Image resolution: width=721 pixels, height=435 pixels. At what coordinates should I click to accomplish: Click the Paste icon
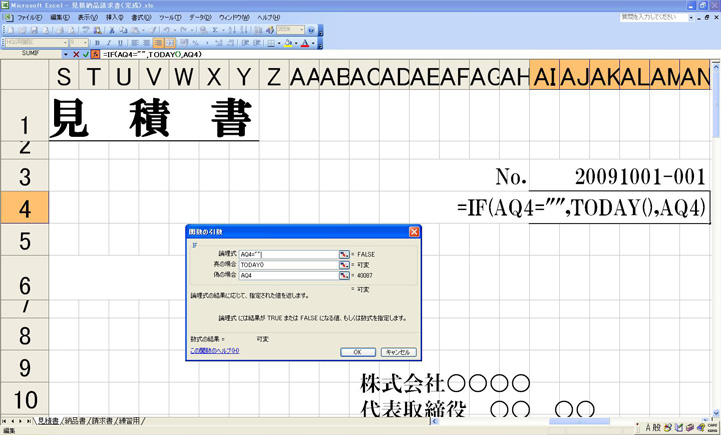pyautogui.click(x=135, y=30)
